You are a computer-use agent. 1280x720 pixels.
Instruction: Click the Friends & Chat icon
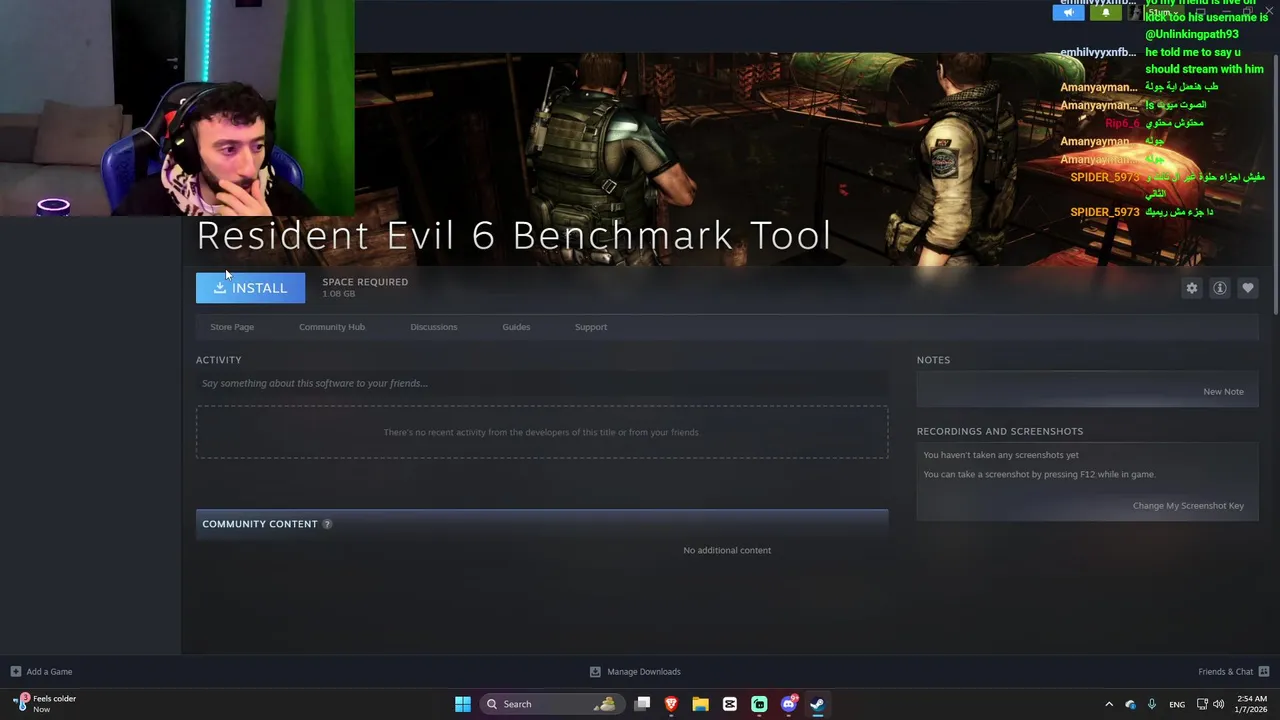click(1264, 672)
